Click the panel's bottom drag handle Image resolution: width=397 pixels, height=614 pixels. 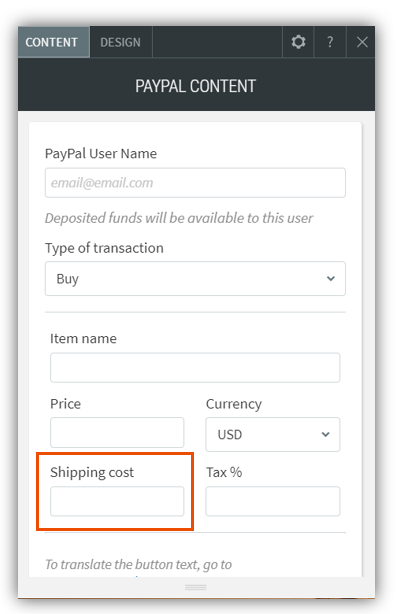(x=196, y=587)
